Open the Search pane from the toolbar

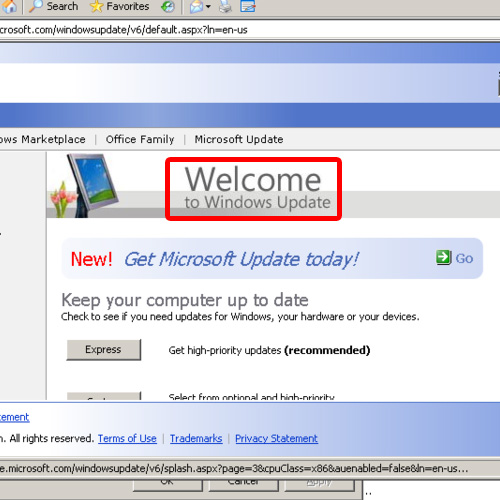53,6
